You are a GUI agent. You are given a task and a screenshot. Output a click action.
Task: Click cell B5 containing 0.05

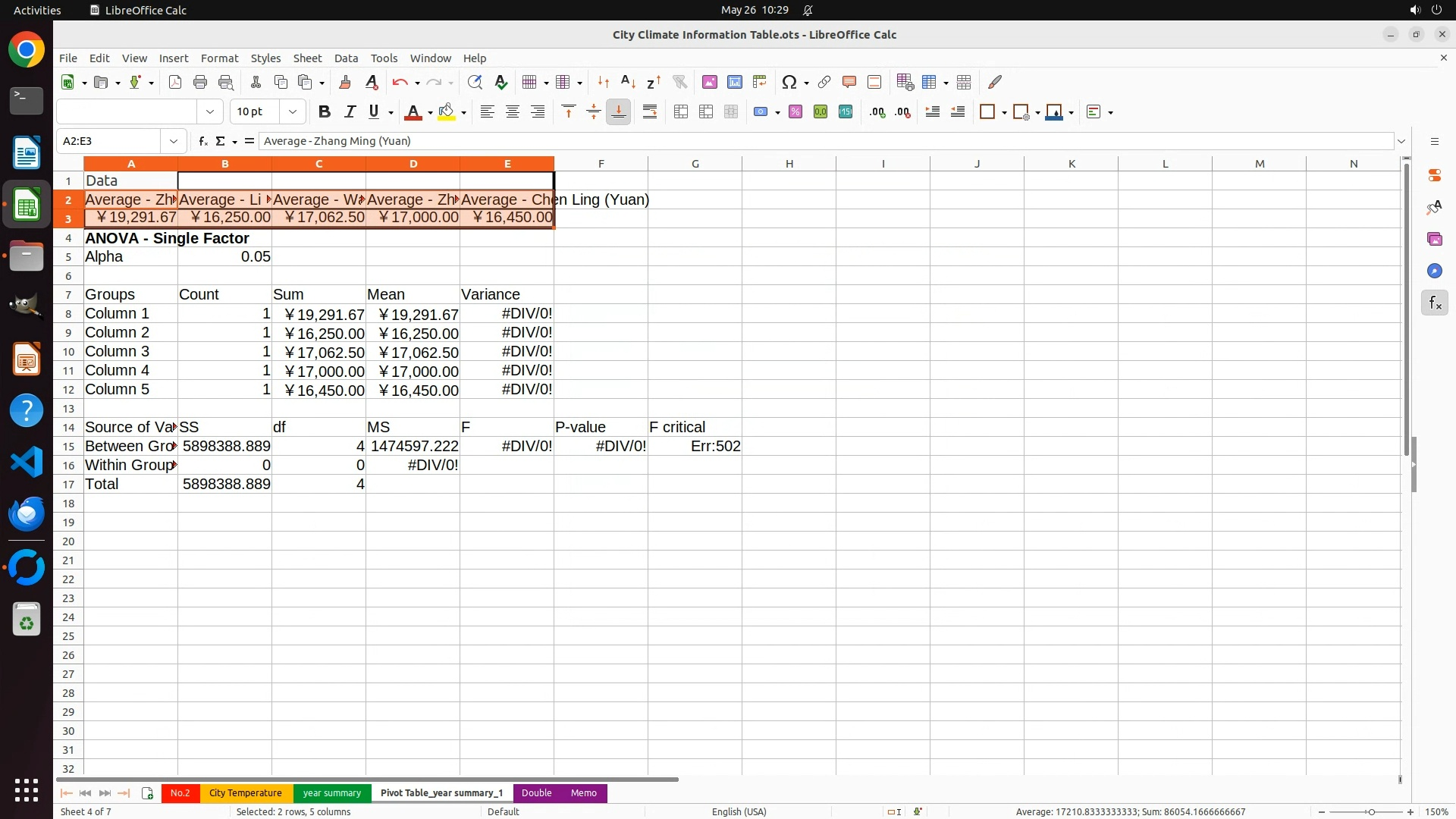(224, 257)
